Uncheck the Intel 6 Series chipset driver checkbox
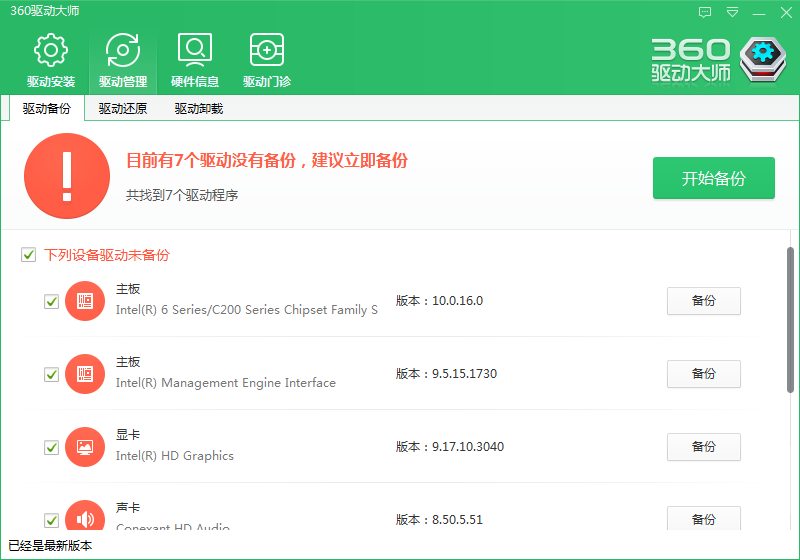Screen dimensions: 800x560 click(x=52, y=301)
